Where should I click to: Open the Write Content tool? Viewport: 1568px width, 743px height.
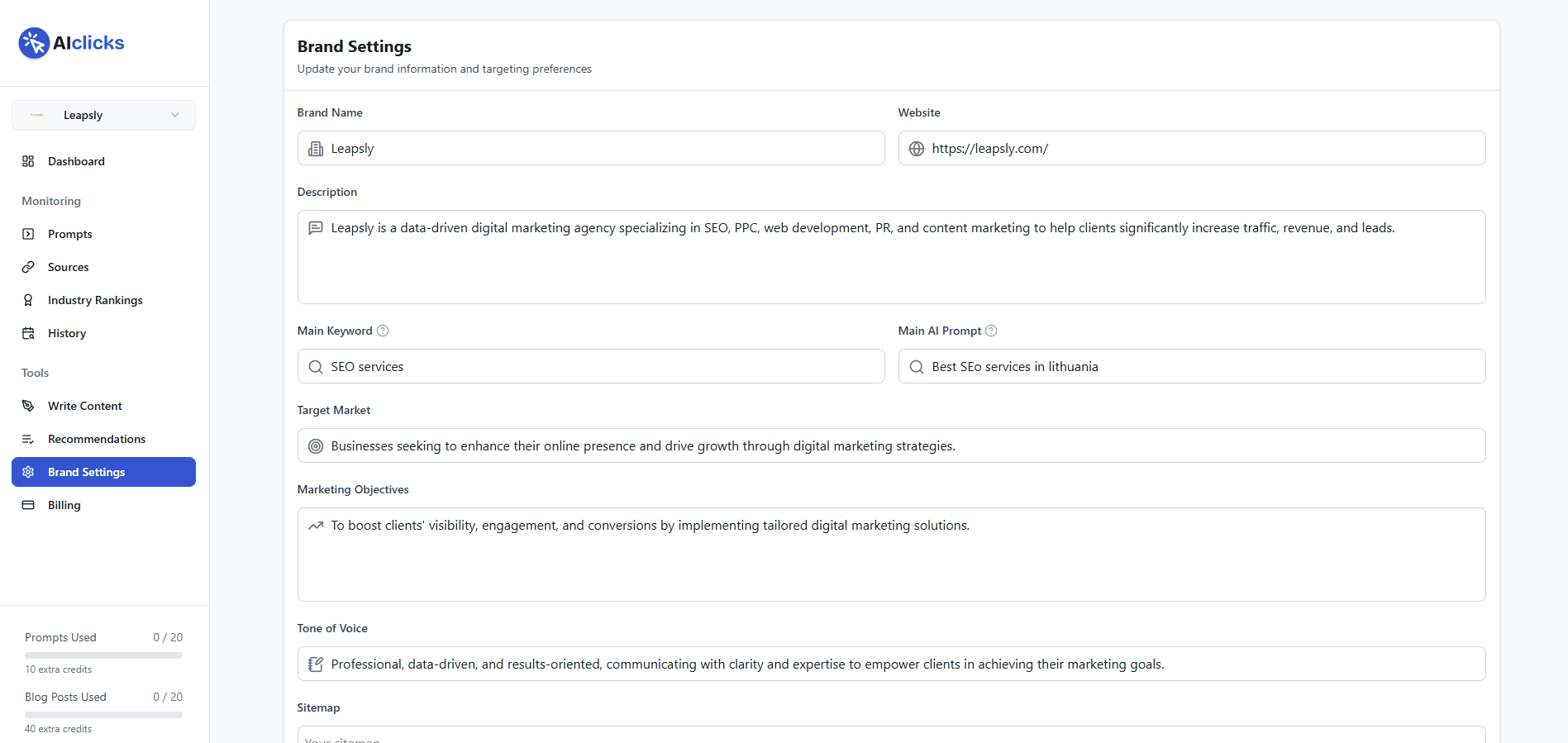[x=103, y=406]
